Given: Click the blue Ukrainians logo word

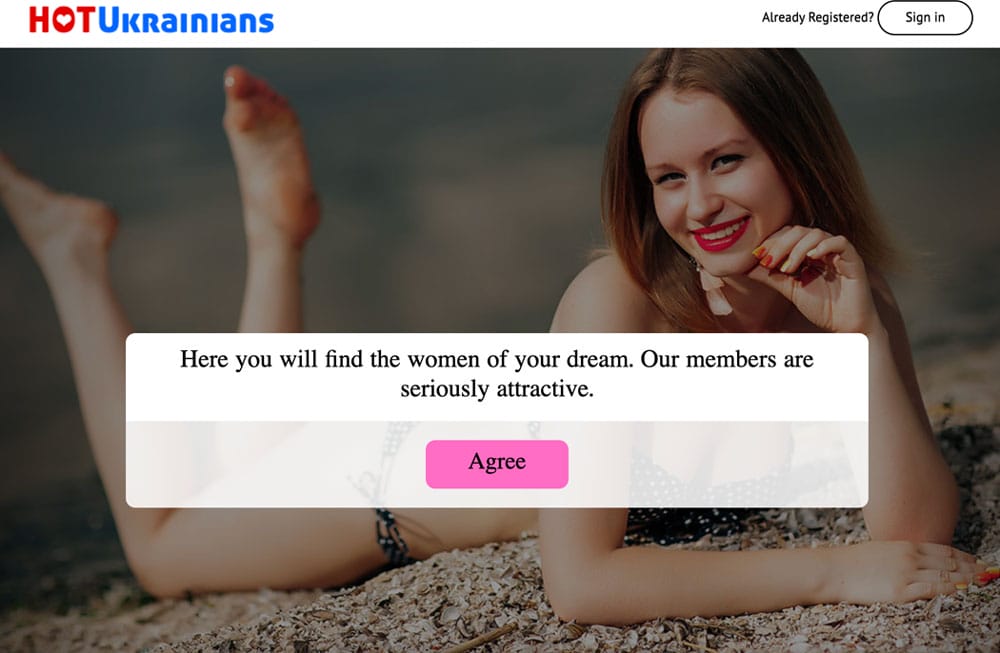Looking at the screenshot, I should click(186, 20).
